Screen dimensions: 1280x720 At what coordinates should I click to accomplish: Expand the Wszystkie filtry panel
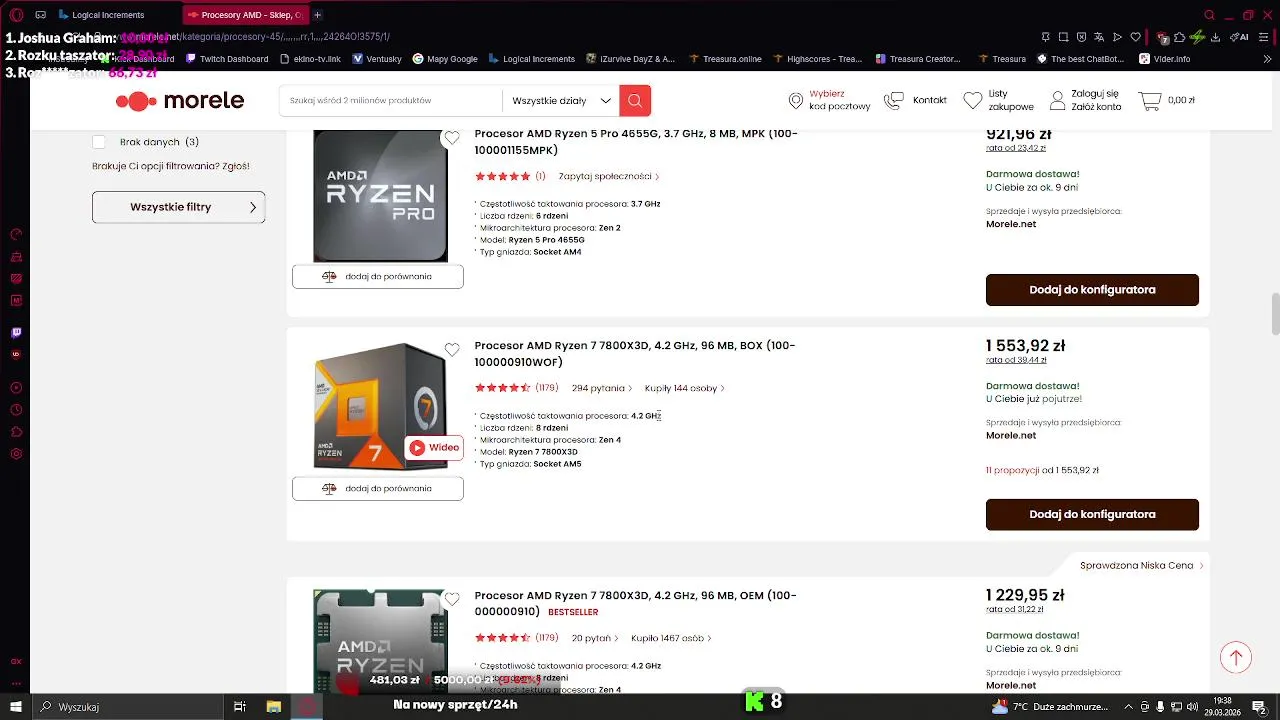coord(178,207)
